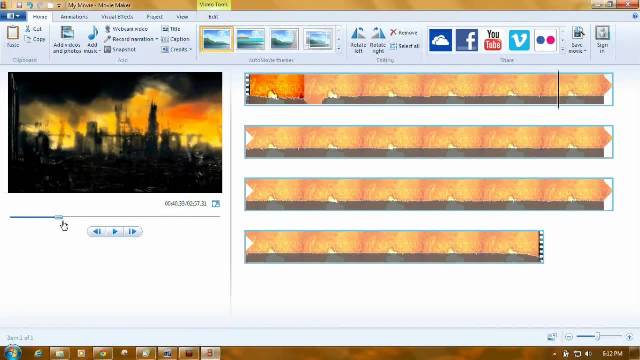Remove the selected clip
This screenshot has height=360, width=640.
pyautogui.click(x=404, y=32)
